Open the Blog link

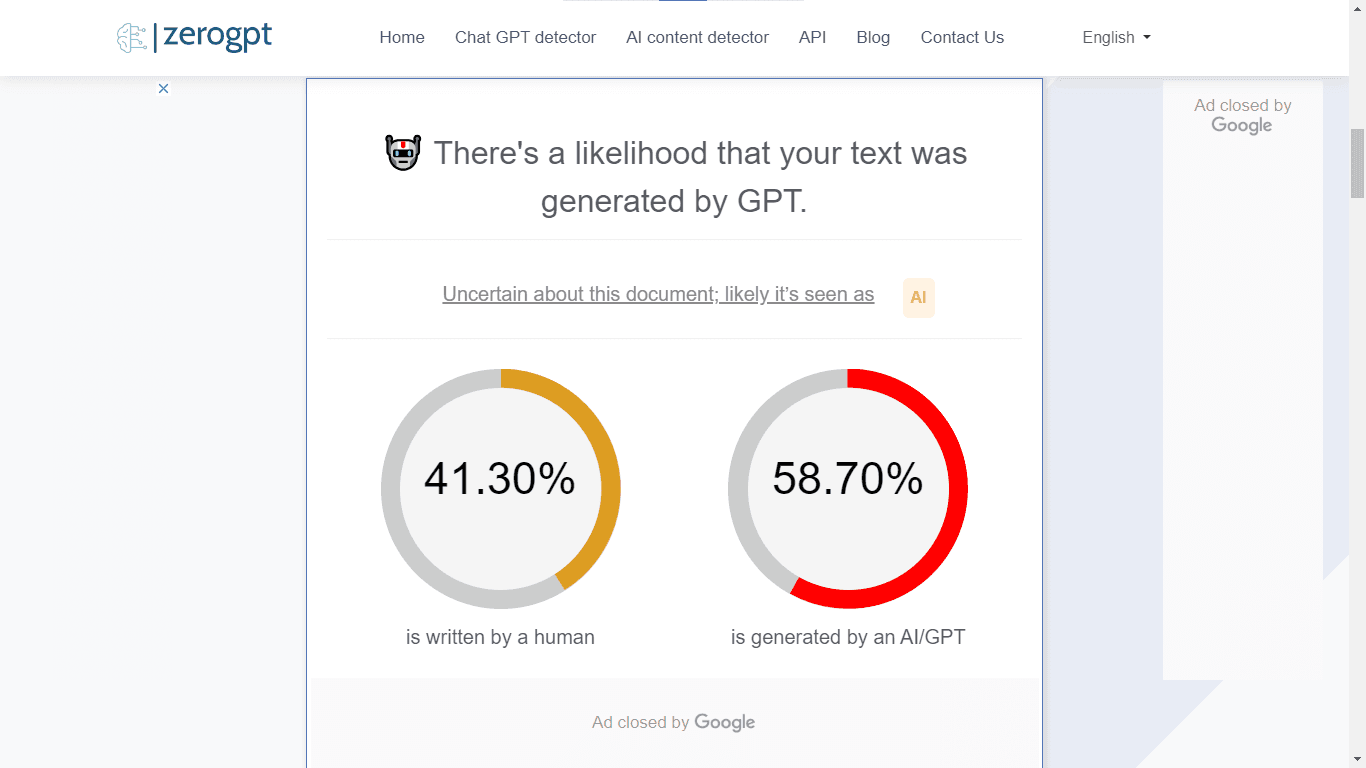coord(873,38)
